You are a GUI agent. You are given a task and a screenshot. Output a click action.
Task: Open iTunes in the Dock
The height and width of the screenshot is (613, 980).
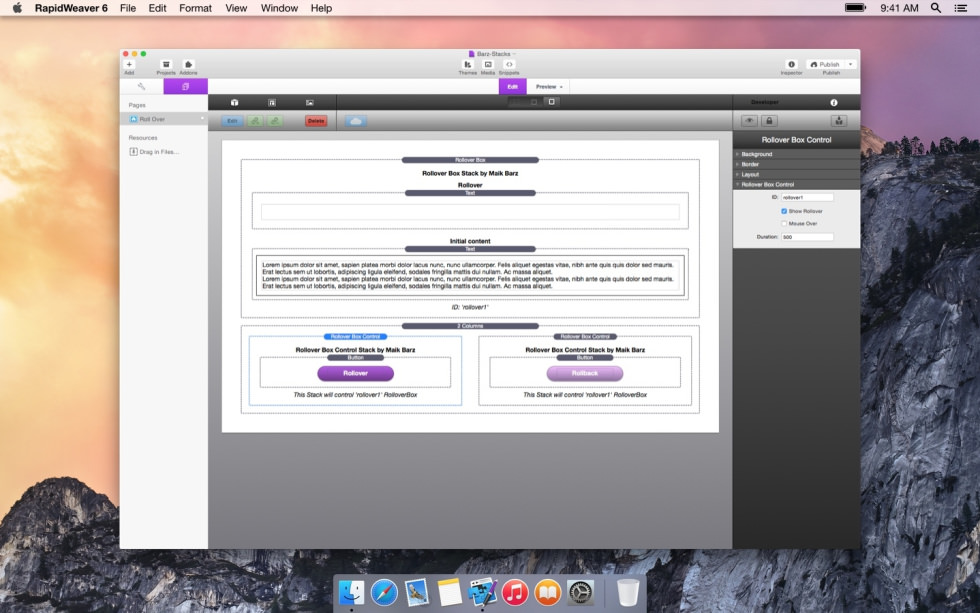515,592
